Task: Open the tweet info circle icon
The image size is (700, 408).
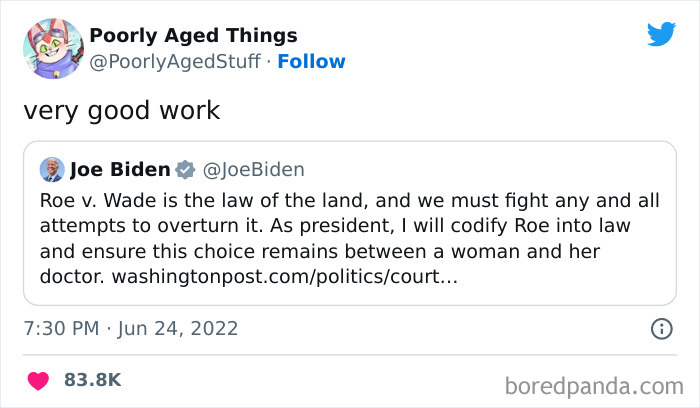Action: [x=661, y=328]
